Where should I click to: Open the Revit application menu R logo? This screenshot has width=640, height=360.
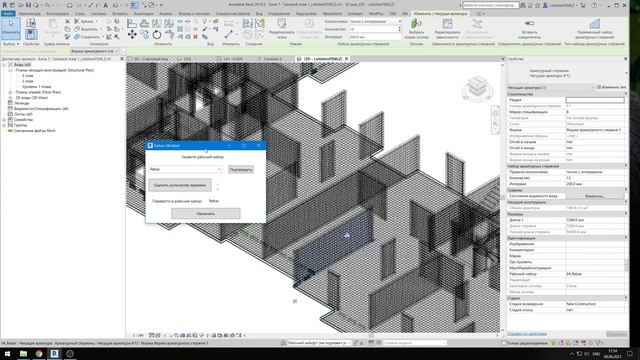5,5
